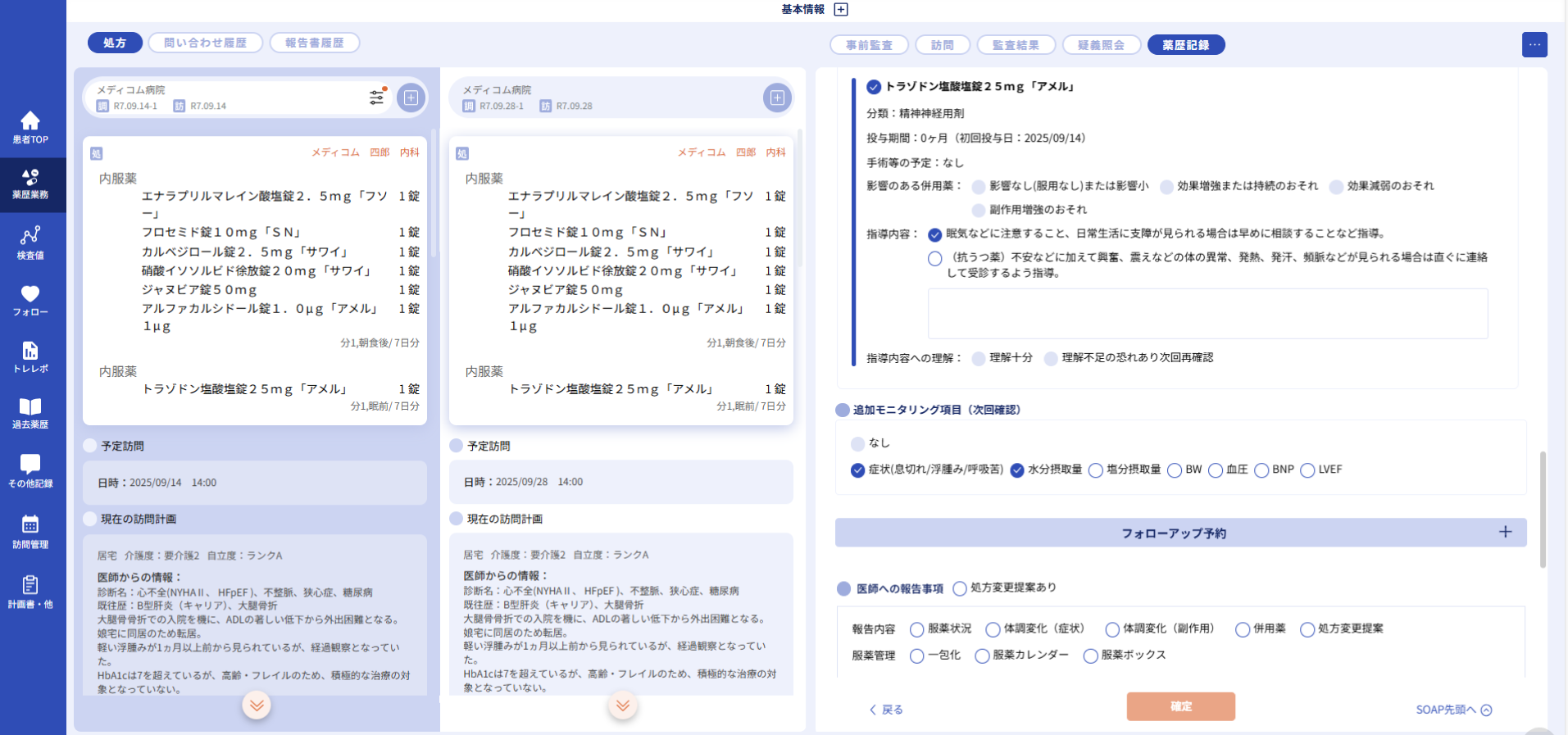1568x735 pixels.
Task: Expand 基本情報 section plus icon
Action: click(x=841, y=10)
